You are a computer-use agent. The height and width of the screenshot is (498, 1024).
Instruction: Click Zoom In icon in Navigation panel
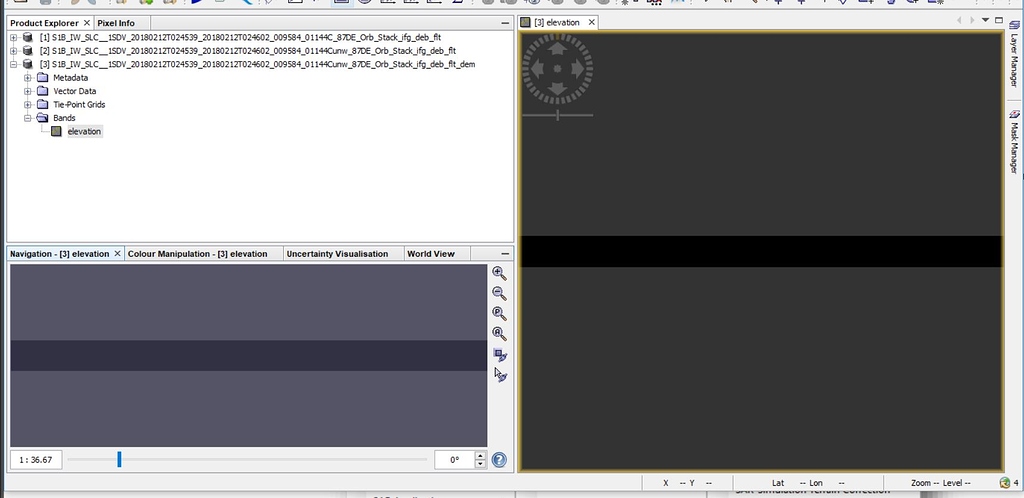pyautogui.click(x=499, y=273)
